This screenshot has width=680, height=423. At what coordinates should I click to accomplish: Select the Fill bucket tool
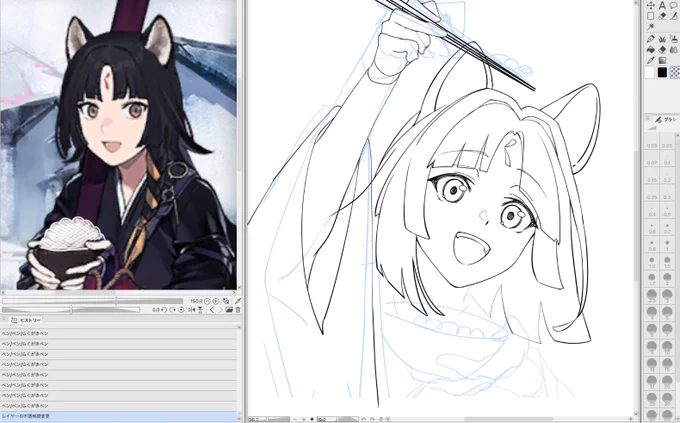coord(651,50)
